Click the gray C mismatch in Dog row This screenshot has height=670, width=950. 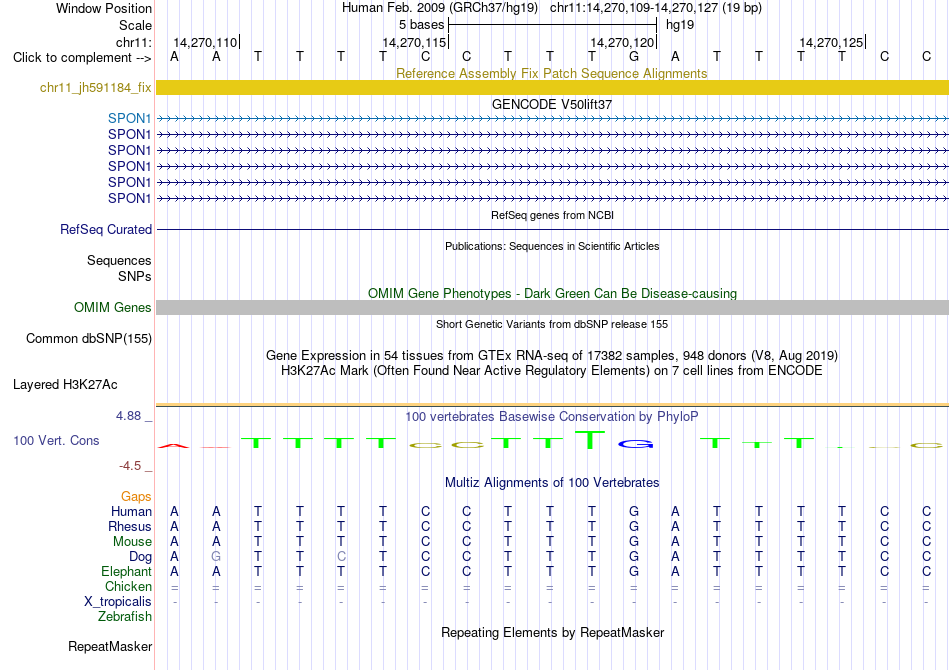click(x=341, y=557)
